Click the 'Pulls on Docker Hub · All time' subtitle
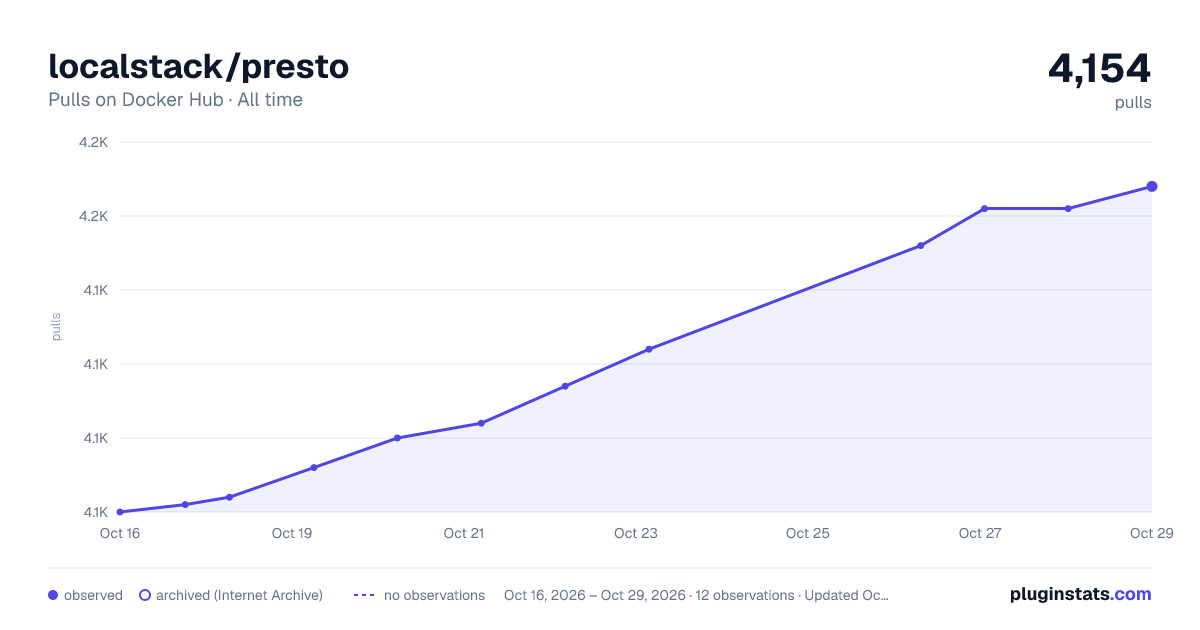 [175, 100]
